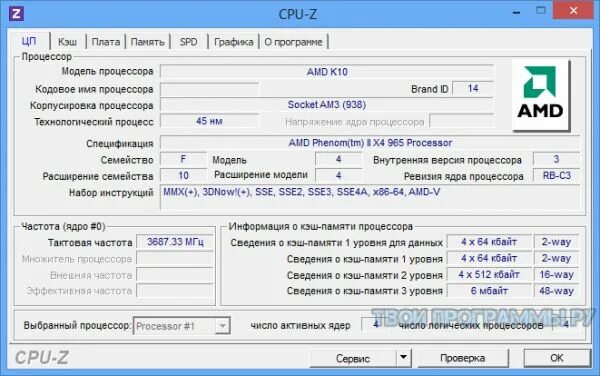
Task: Go to the SPD tab
Action: (189, 42)
